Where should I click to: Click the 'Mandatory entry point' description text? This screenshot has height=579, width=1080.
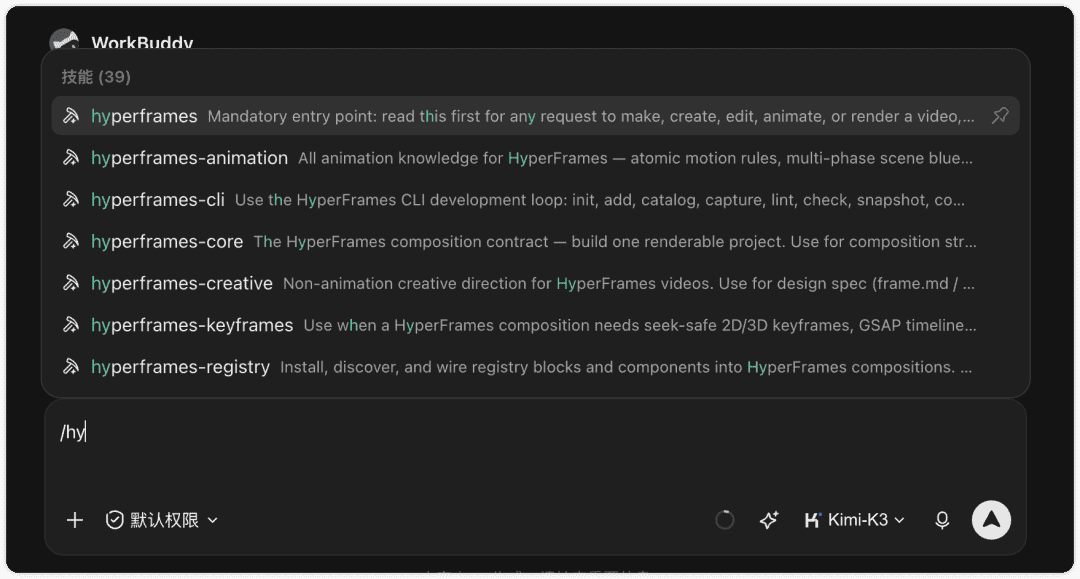(591, 116)
